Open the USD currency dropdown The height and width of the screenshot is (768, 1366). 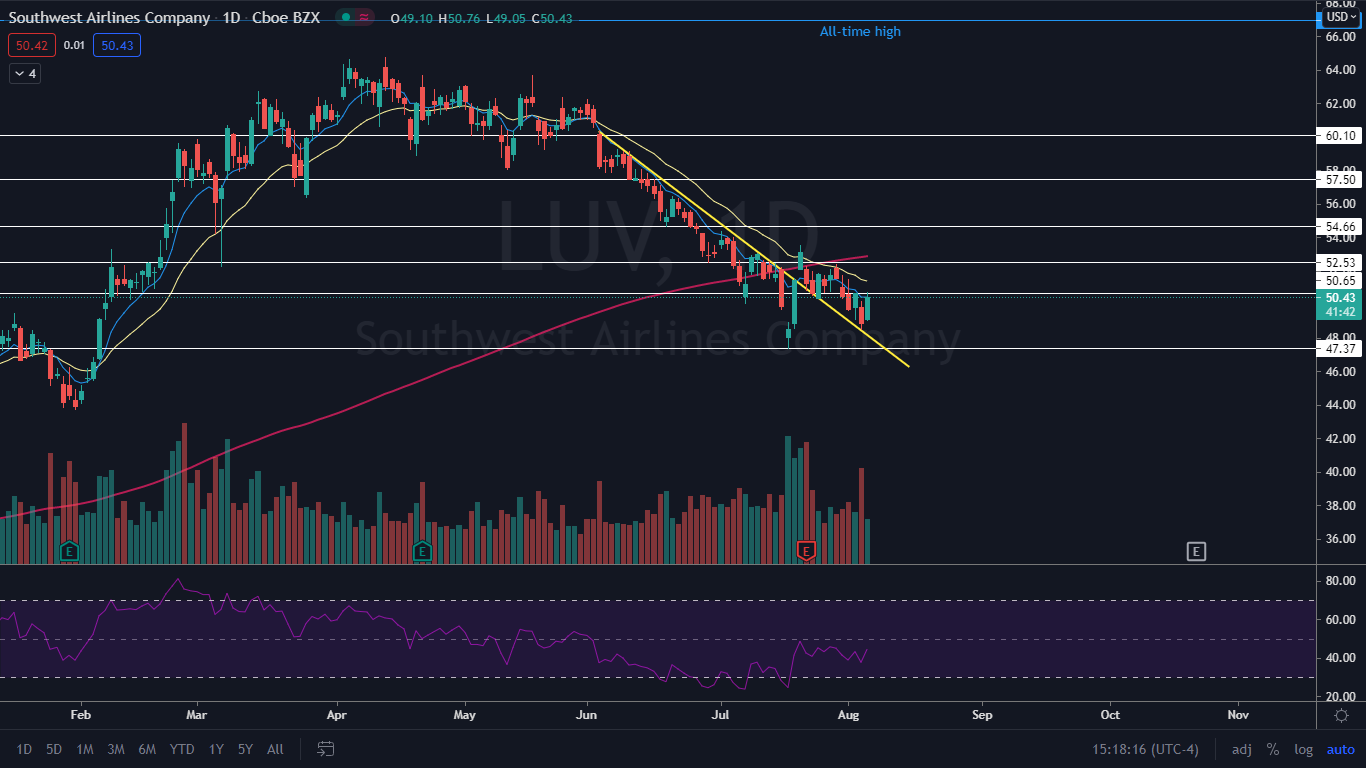1340,16
